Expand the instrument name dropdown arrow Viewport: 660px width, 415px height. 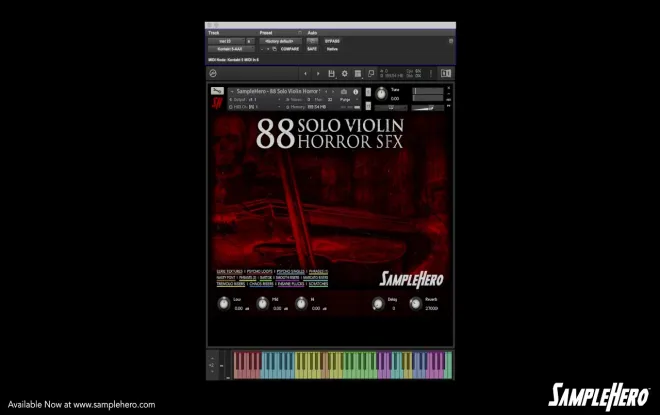232,91
